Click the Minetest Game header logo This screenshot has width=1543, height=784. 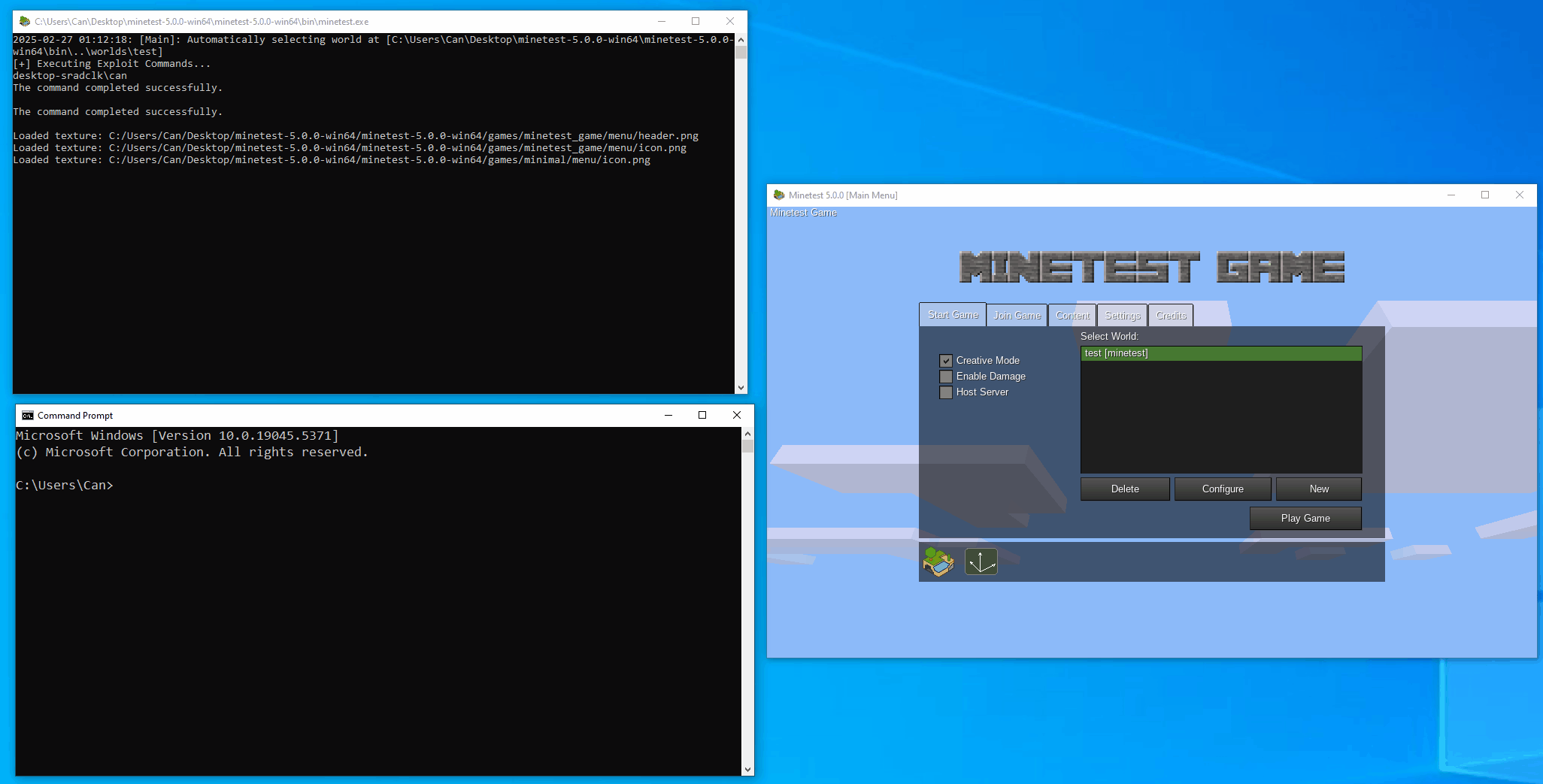tap(1151, 267)
